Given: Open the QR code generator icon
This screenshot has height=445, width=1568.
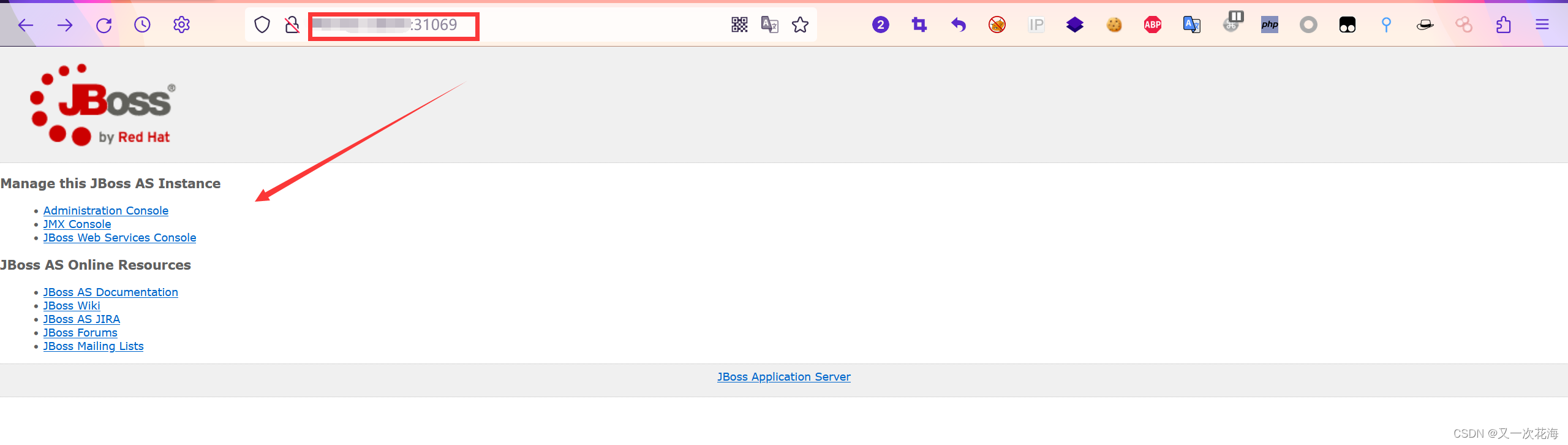Looking at the screenshot, I should click(x=739, y=25).
